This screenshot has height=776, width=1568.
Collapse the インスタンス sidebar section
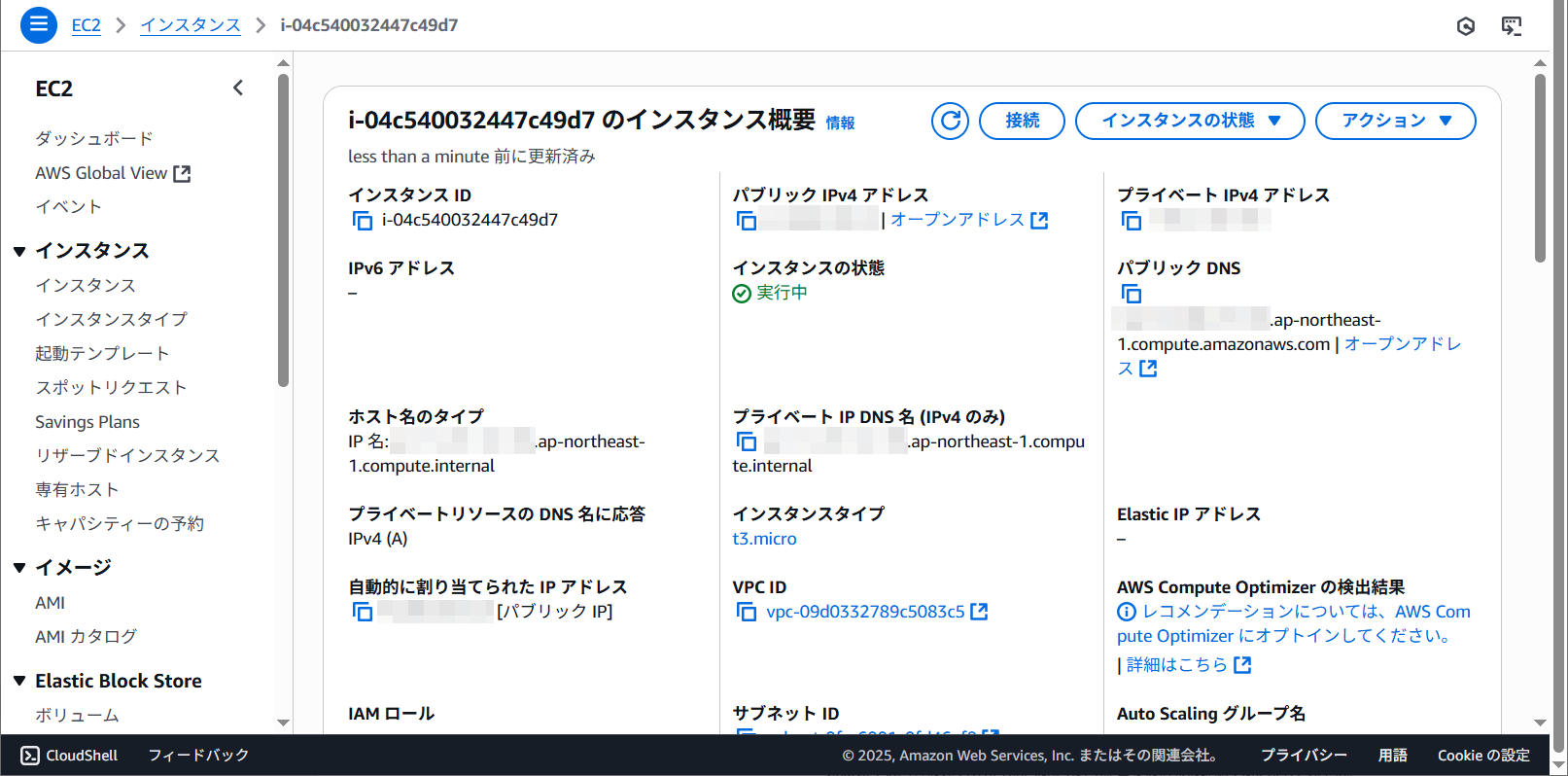point(19,251)
